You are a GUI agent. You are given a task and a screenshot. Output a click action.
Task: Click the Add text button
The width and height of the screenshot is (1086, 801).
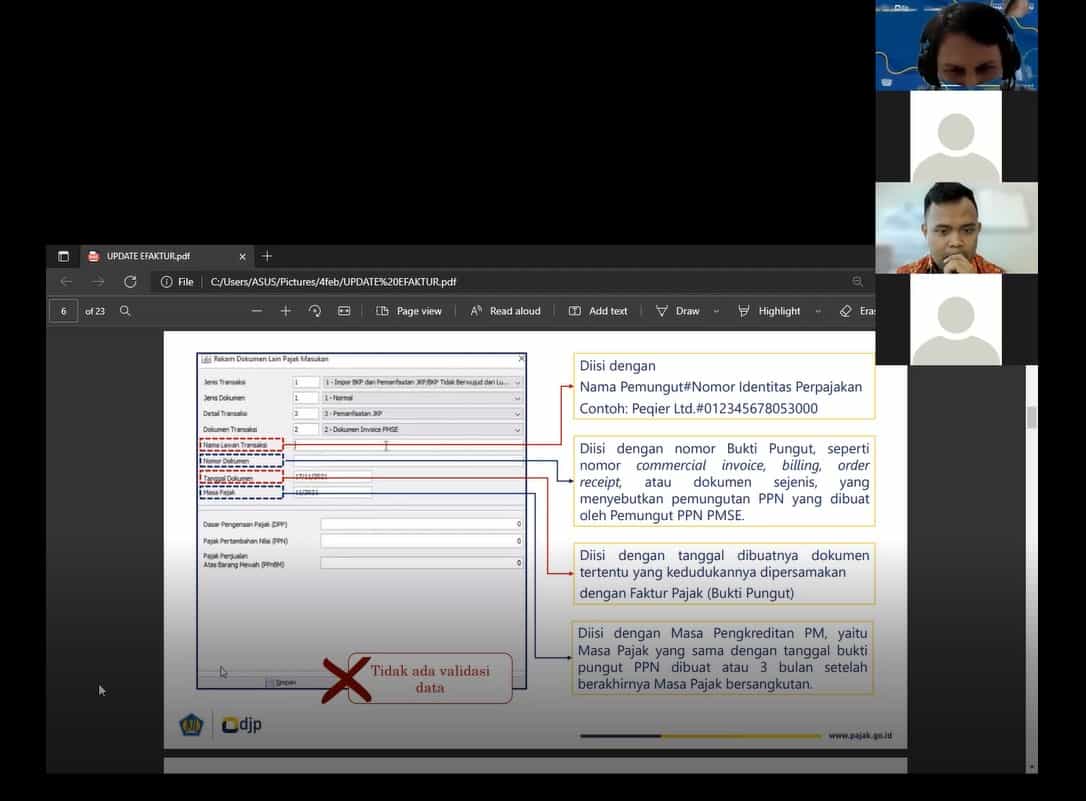[x=598, y=311]
